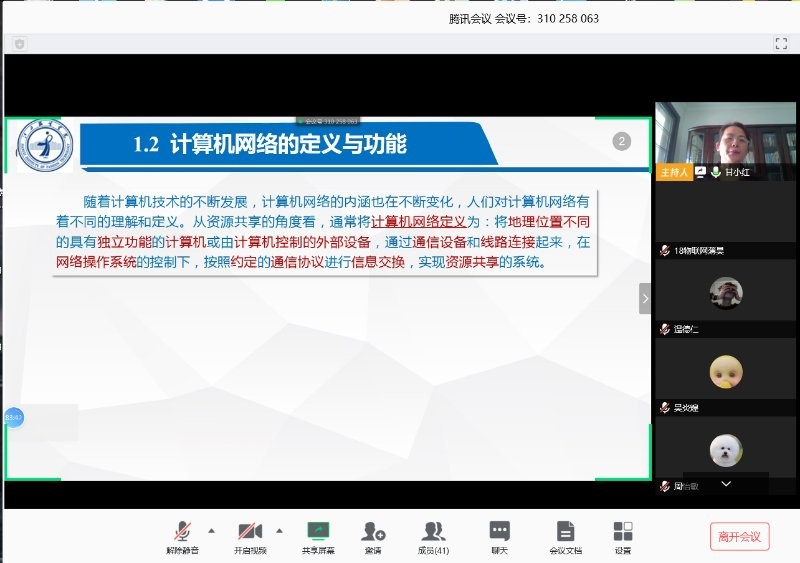This screenshot has height=563, width=800.
Task: Expand video options arrow
Action: click(279, 530)
